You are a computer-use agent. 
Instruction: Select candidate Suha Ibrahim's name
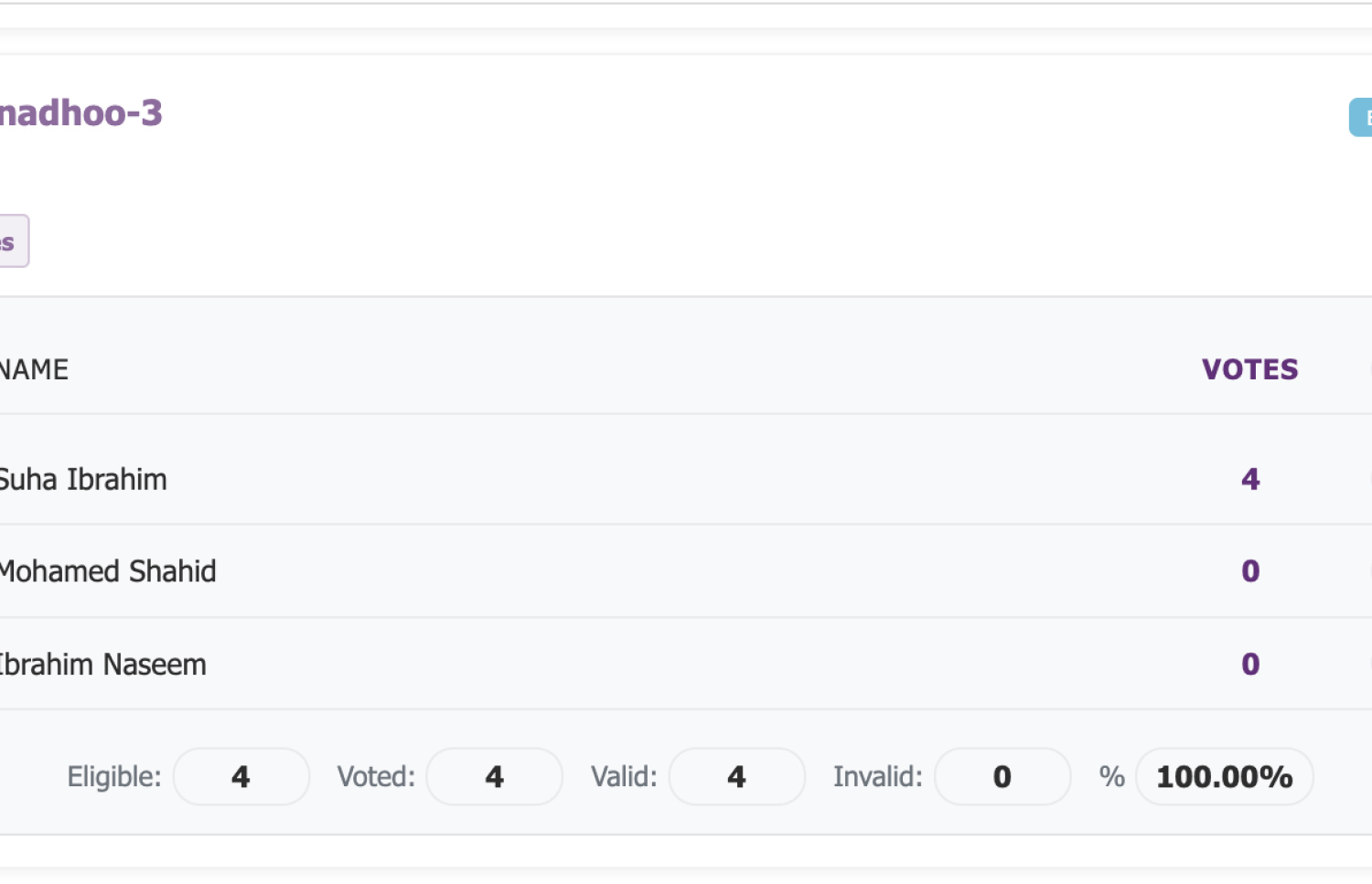click(x=82, y=480)
